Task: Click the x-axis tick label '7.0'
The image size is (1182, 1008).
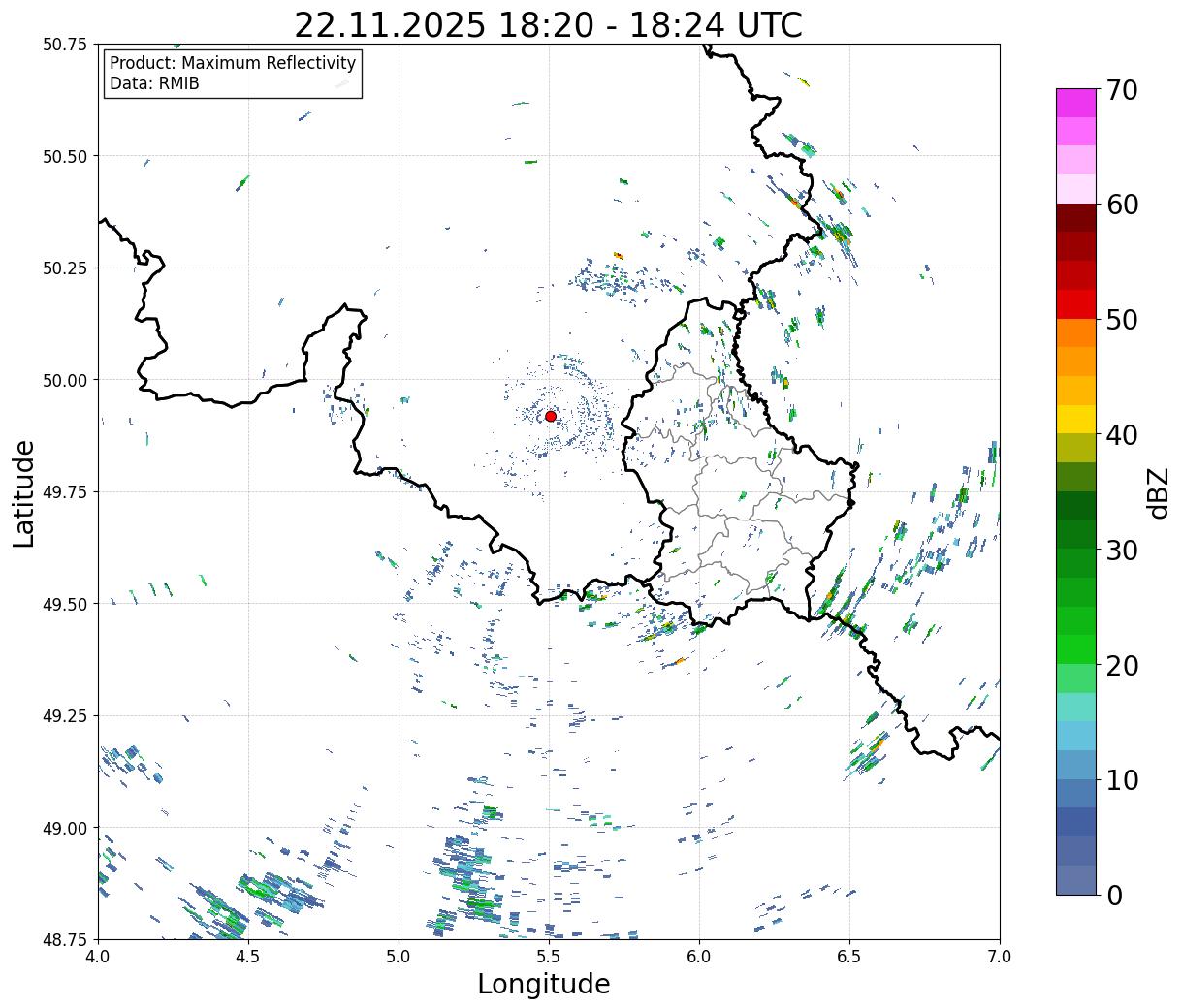Action: (1000, 957)
